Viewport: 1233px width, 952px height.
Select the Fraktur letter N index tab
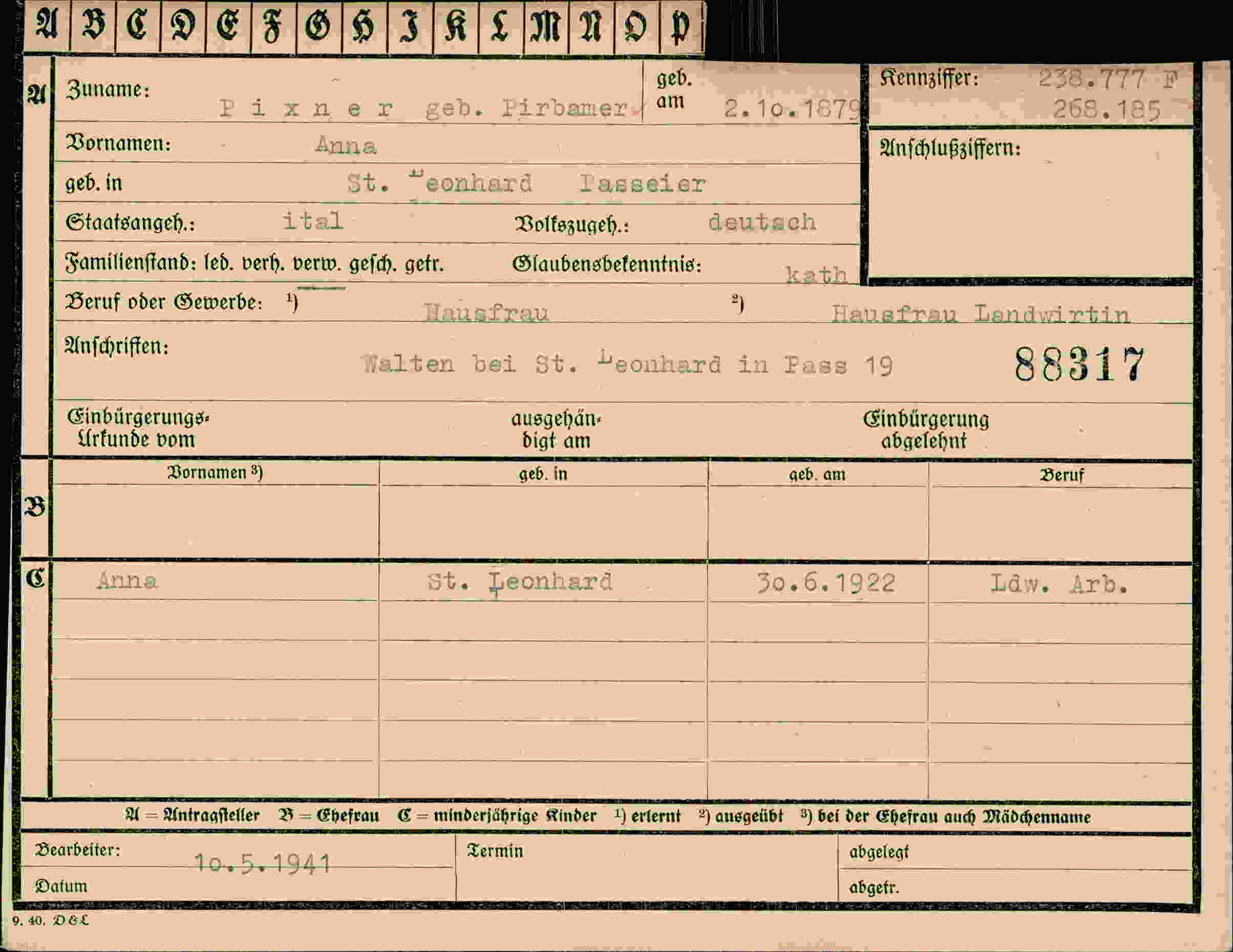tap(591, 27)
